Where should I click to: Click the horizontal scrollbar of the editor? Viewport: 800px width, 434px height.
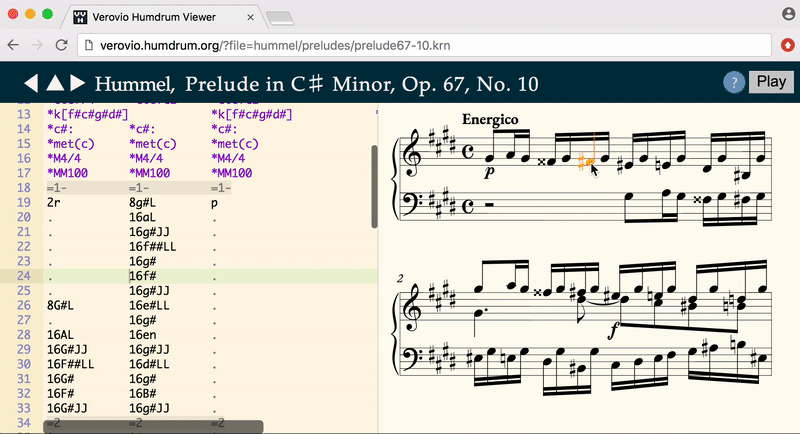click(153, 426)
